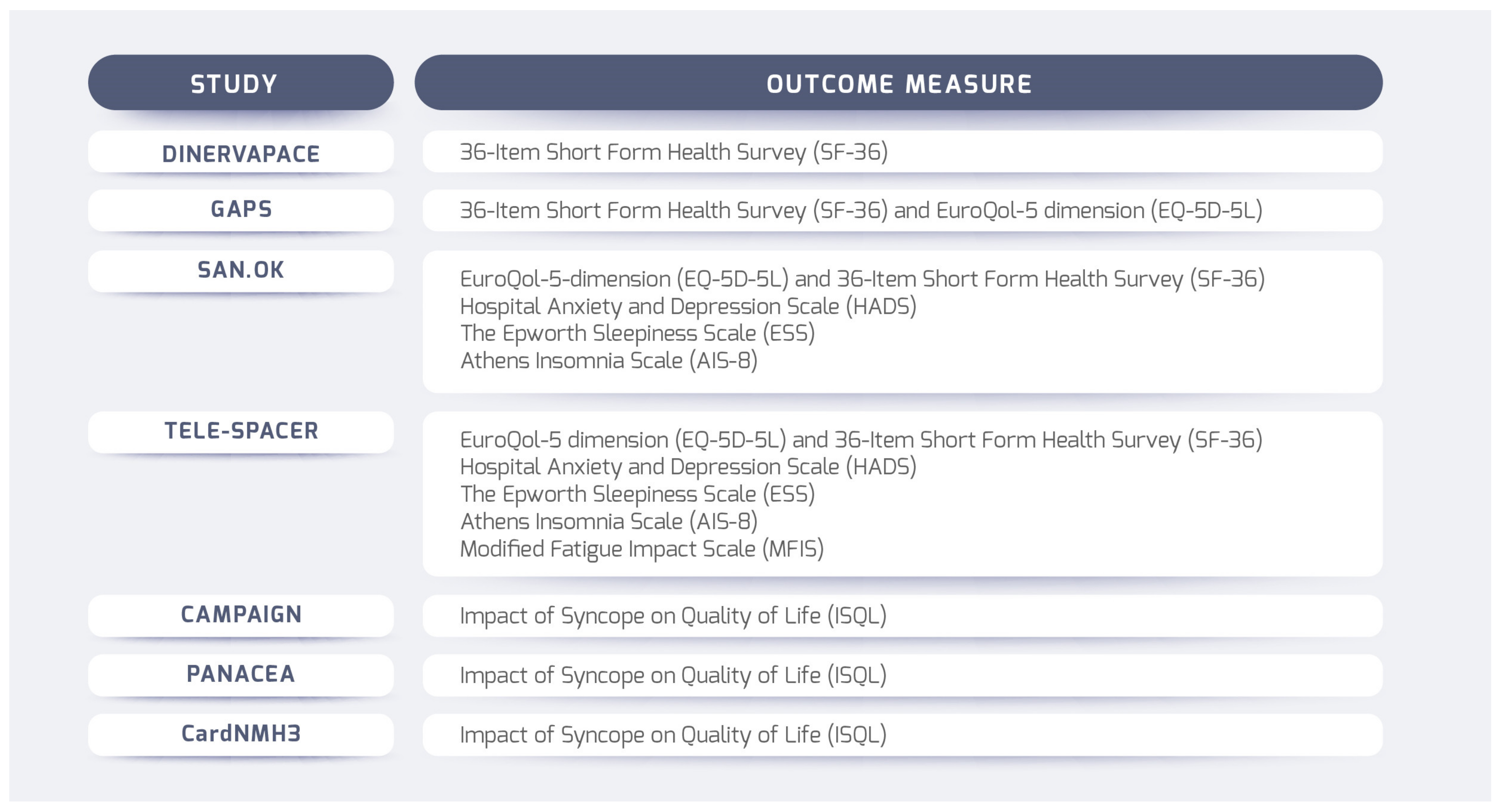Click the ISQL outcome for CardNMH3
The image size is (1503, 812).
(673, 735)
